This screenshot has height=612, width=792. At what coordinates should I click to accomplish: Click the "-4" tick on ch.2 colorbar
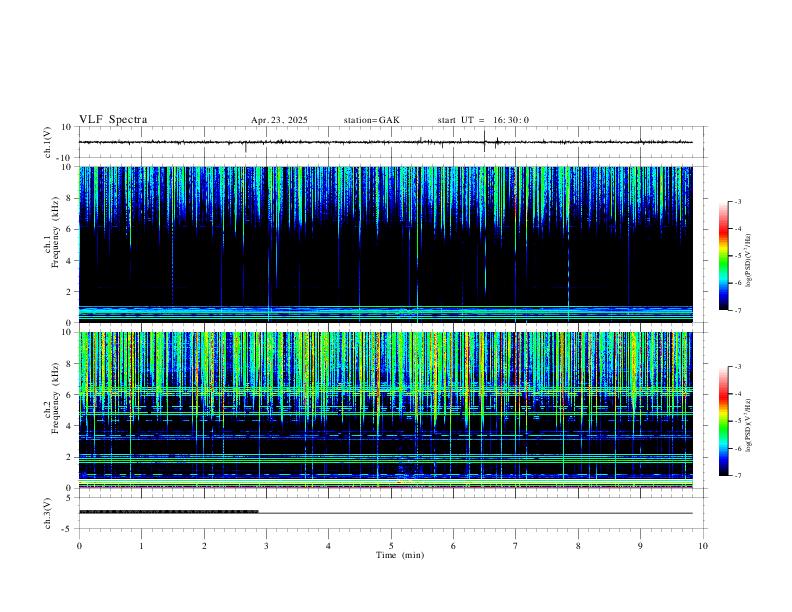[737, 394]
